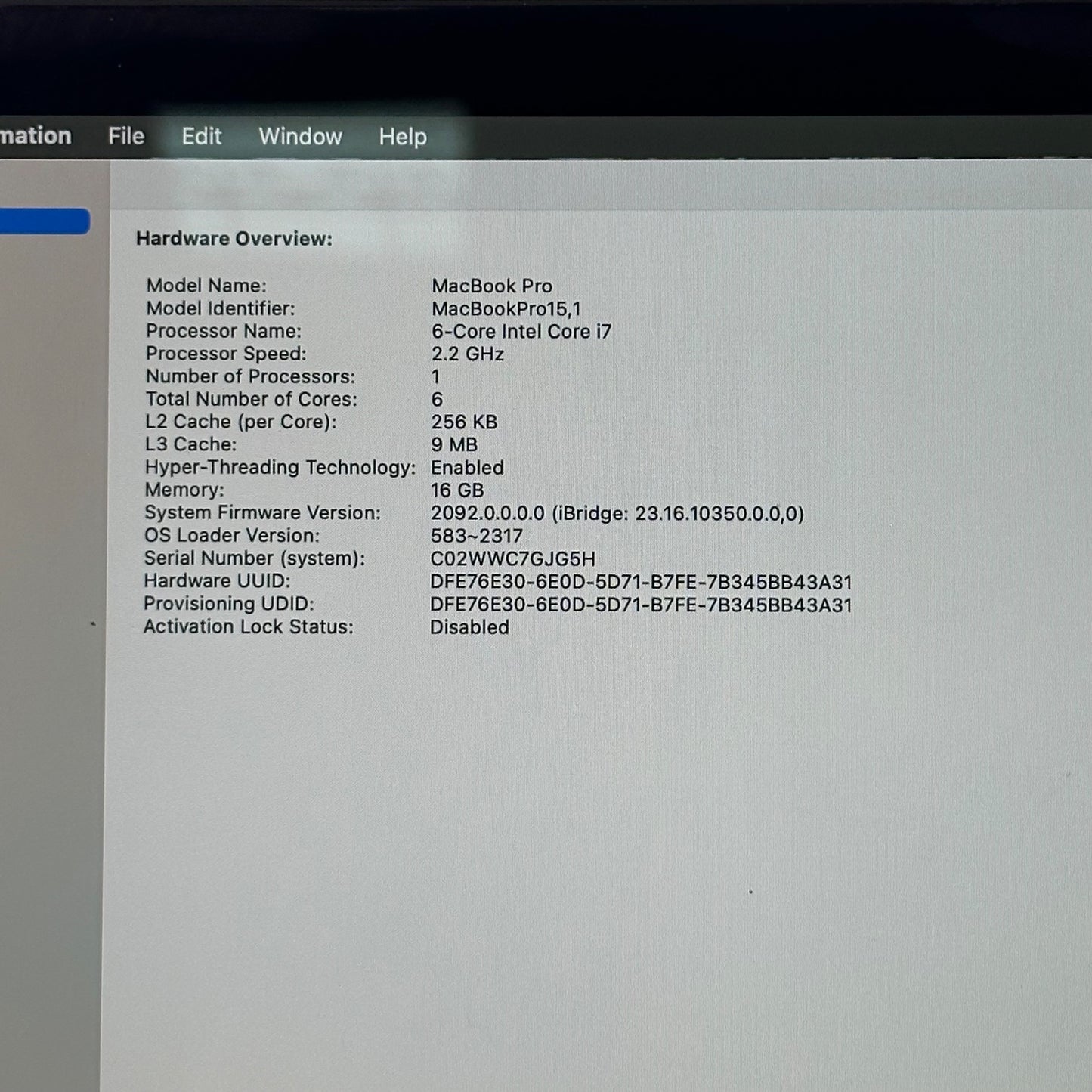Image resolution: width=1092 pixels, height=1092 pixels.
Task: Click the System Firmware Version value
Action: 617,514
